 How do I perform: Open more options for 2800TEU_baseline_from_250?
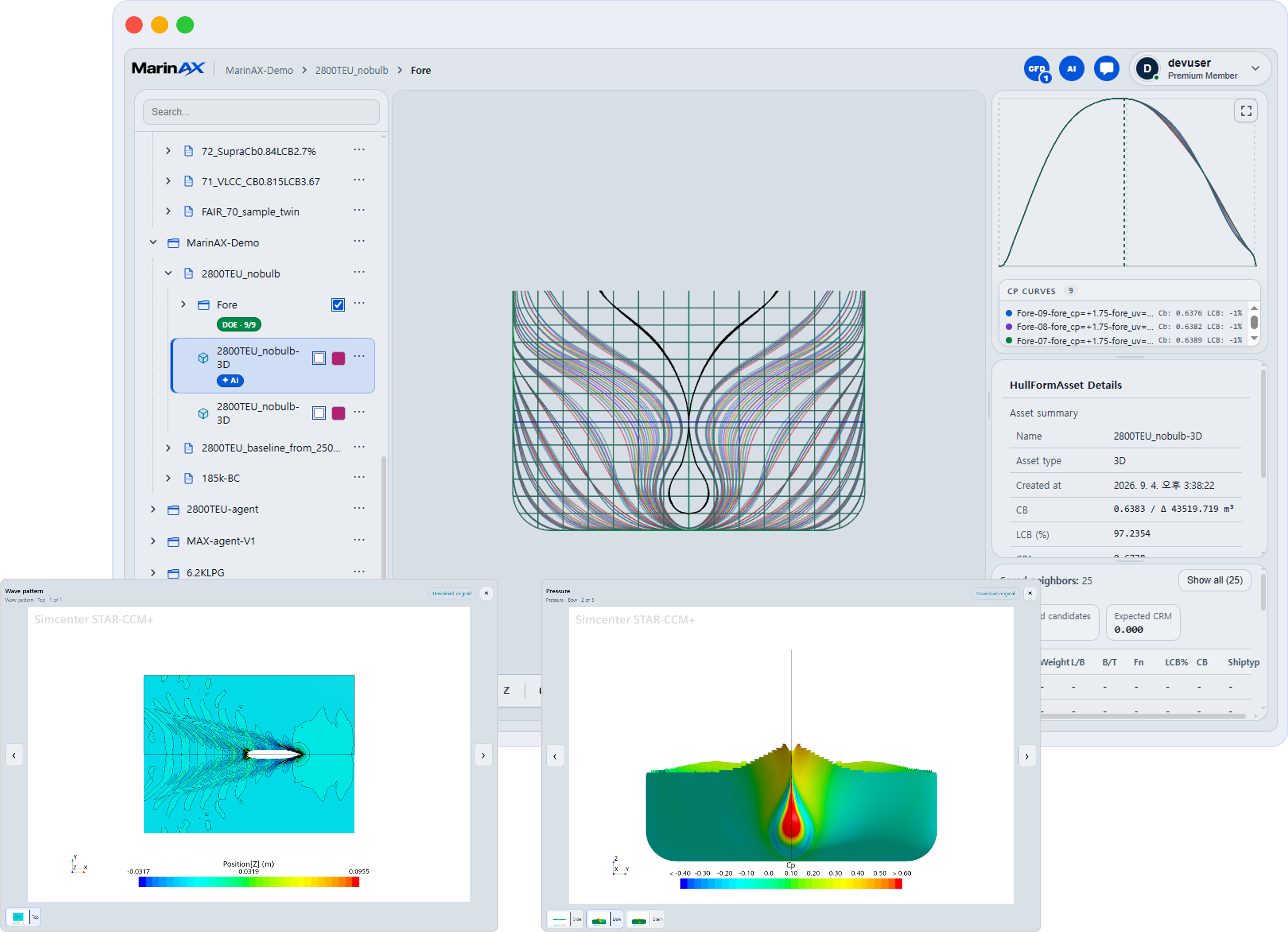(x=359, y=447)
